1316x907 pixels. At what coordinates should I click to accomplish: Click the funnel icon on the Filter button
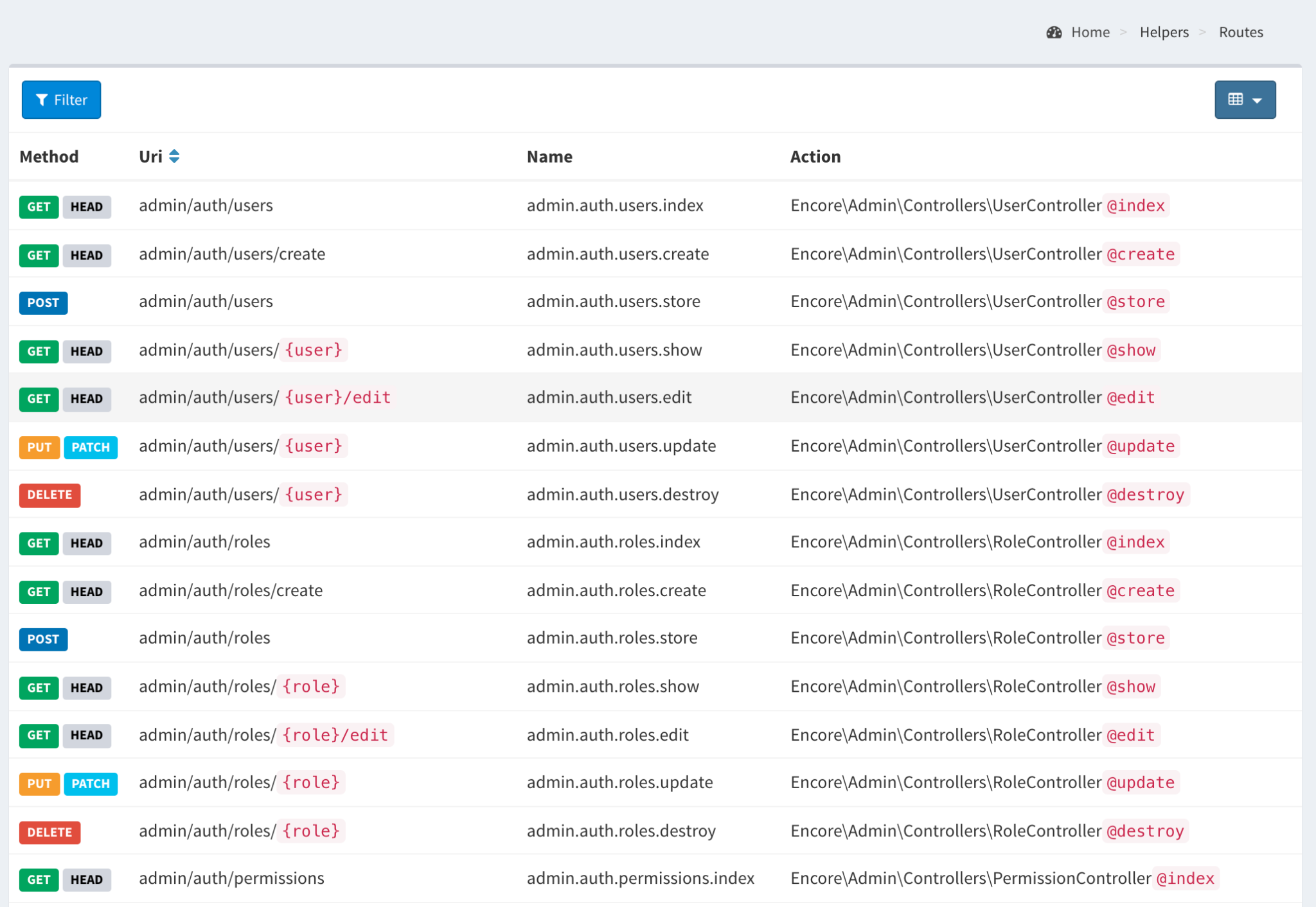[x=42, y=100]
